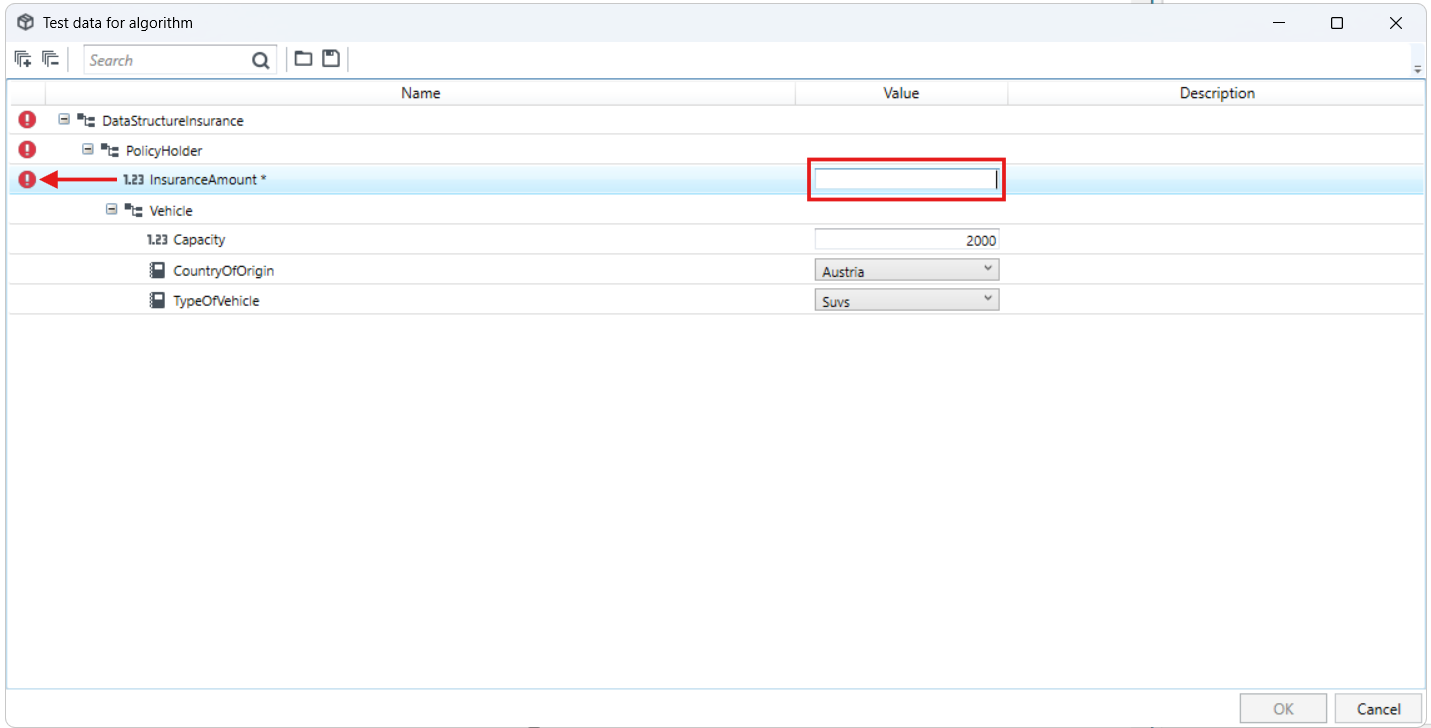This screenshot has height=728, width=1431.
Task: Click the Expand All toolbar icon
Action: pyautogui.click(x=23, y=60)
